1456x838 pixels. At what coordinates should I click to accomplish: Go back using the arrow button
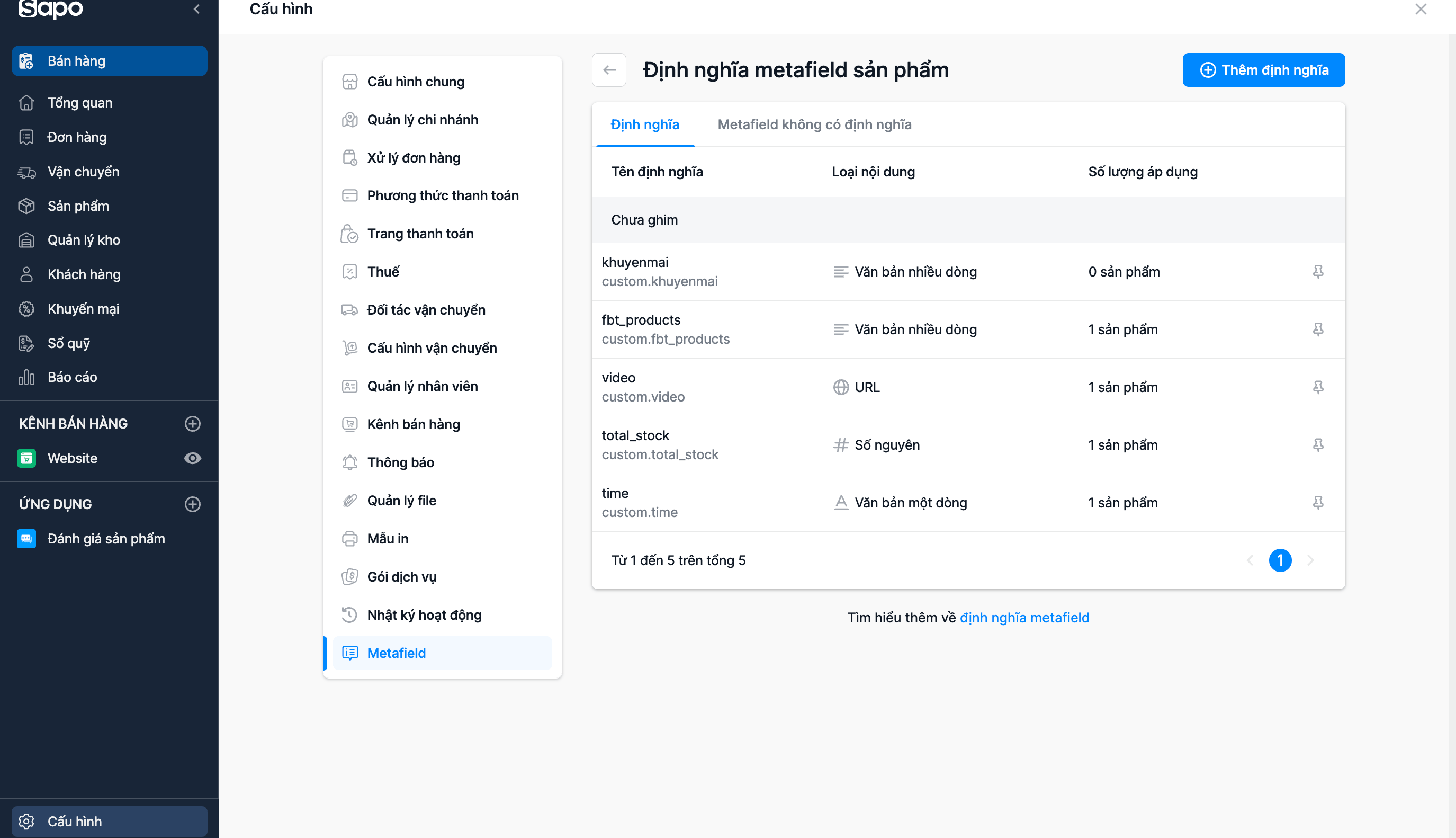(x=609, y=70)
